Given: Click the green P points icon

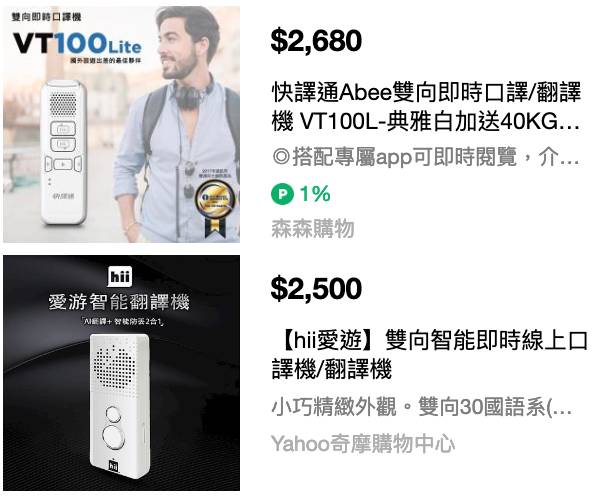Looking at the screenshot, I should tap(282, 194).
